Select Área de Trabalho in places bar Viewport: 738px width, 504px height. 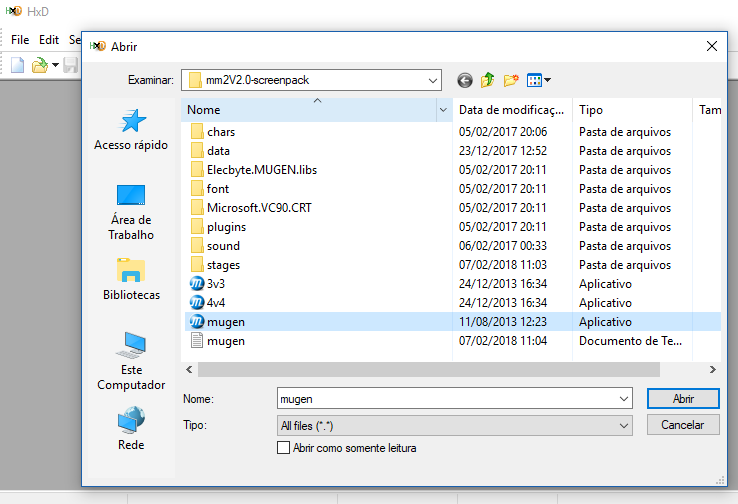[131, 213]
